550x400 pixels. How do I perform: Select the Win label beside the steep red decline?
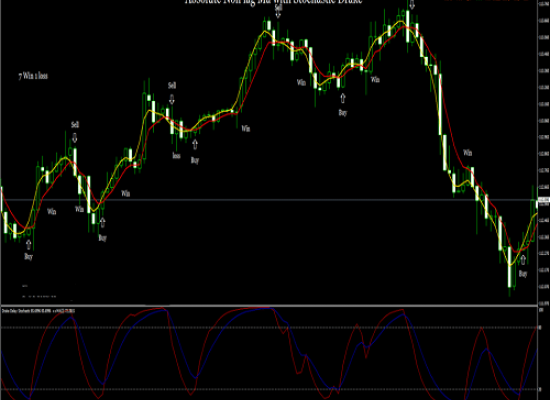click(468, 153)
